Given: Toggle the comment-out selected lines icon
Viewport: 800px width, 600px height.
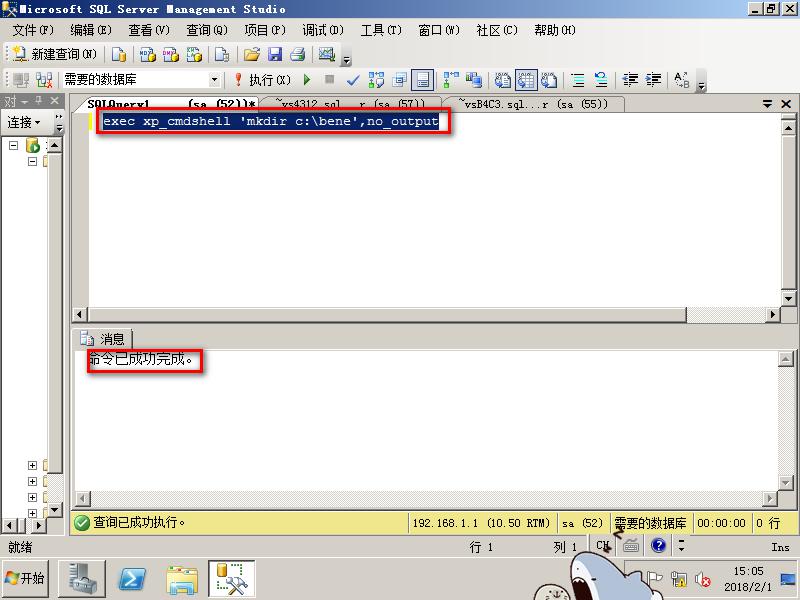Looking at the screenshot, I should tap(578, 78).
